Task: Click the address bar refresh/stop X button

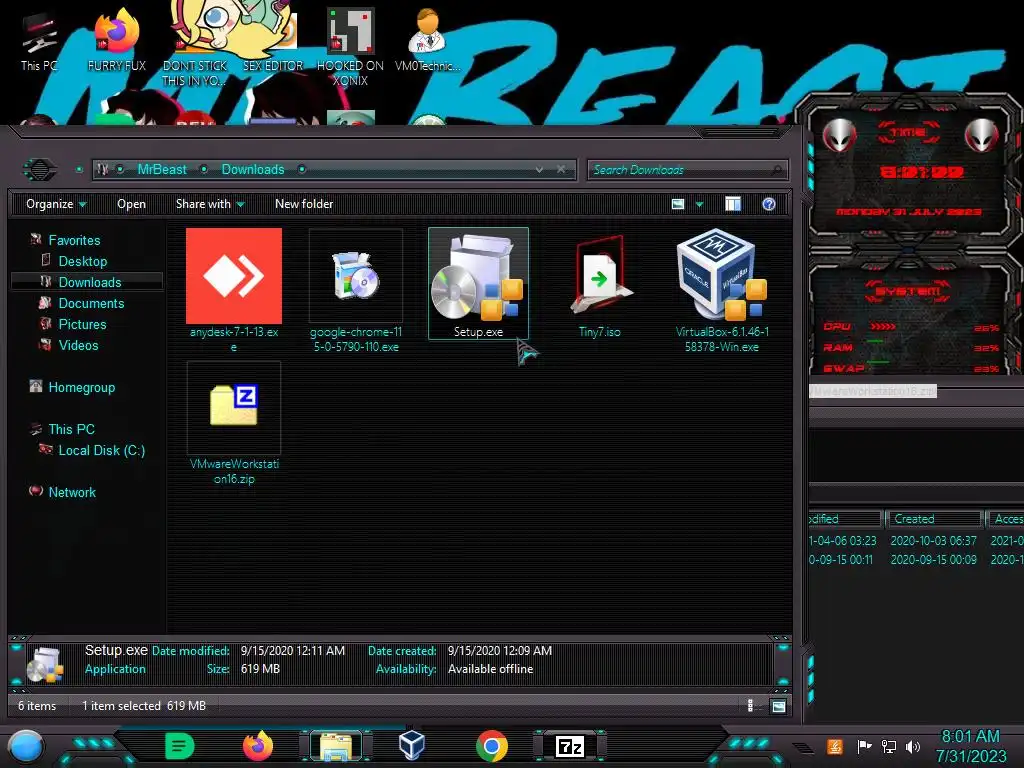Action: tap(561, 170)
